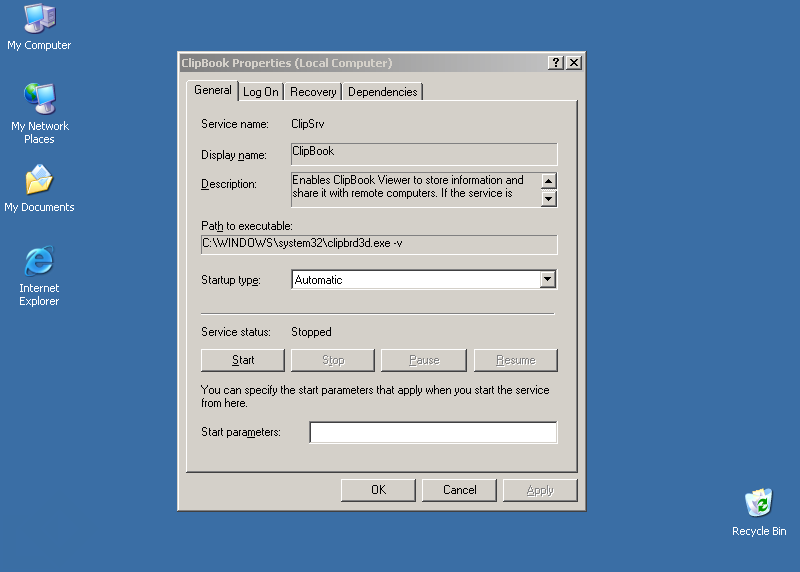This screenshot has width=800, height=572.
Task: Select the Recycle Bin icon
Action: click(x=759, y=512)
